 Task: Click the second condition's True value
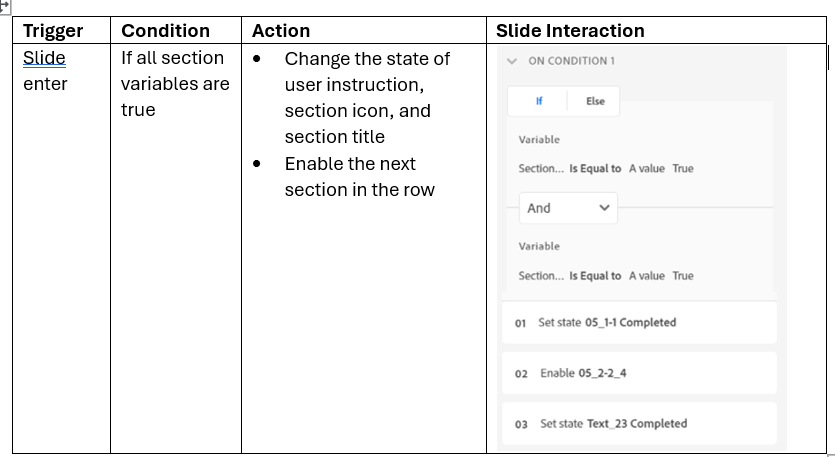[x=683, y=276]
